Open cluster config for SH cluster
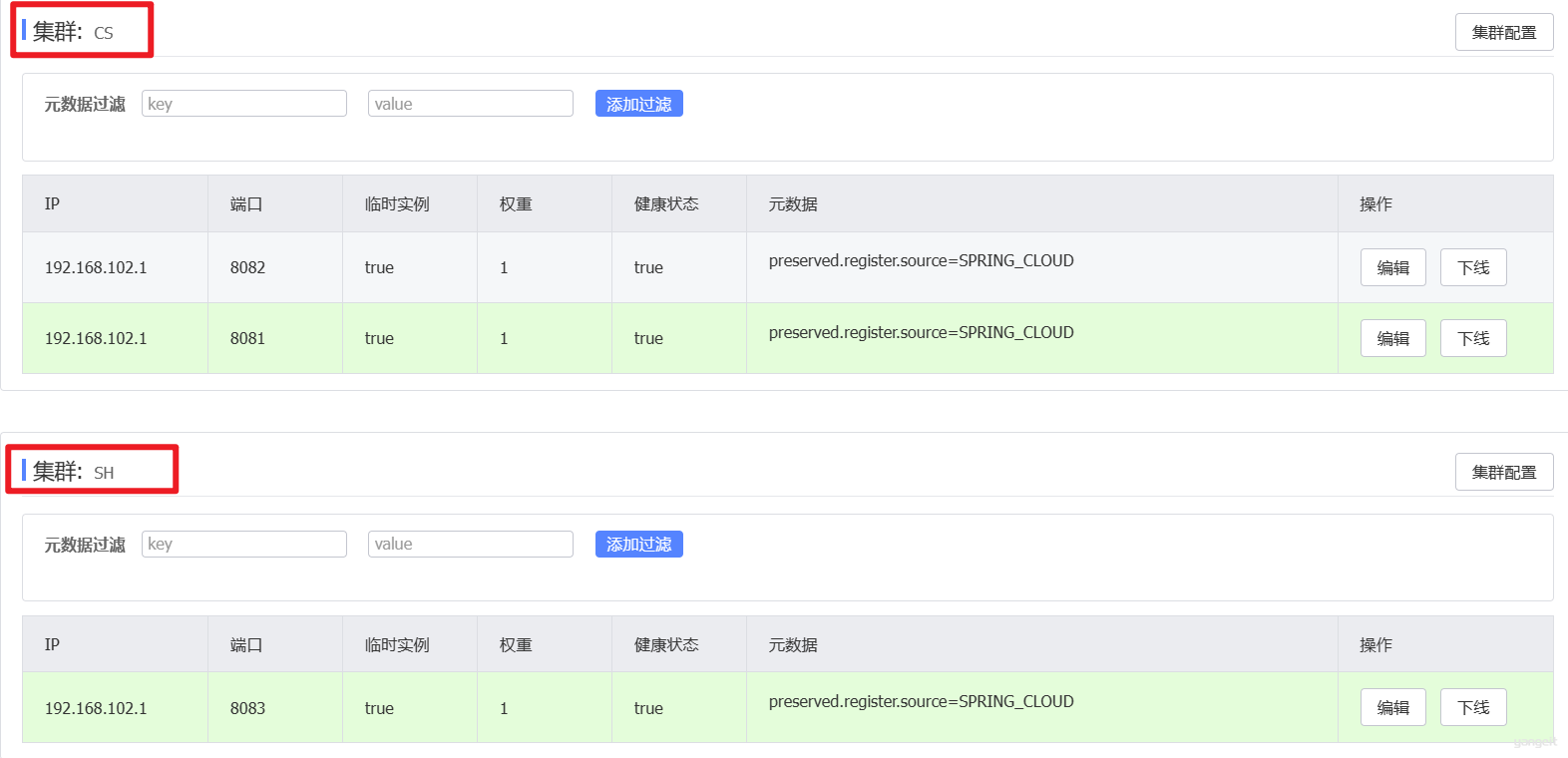1568x758 pixels. pyautogui.click(x=1504, y=472)
